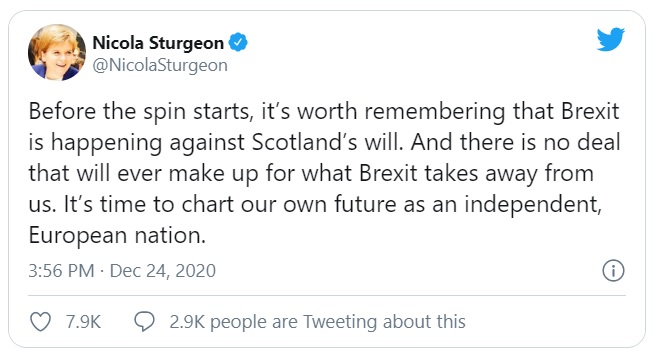
Task: Click the 'independent,' line of the tweet
Action: click(315, 205)
